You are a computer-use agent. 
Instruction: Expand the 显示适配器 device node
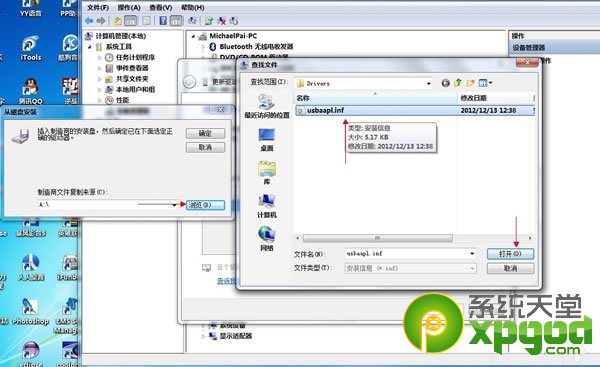[204, 336]
